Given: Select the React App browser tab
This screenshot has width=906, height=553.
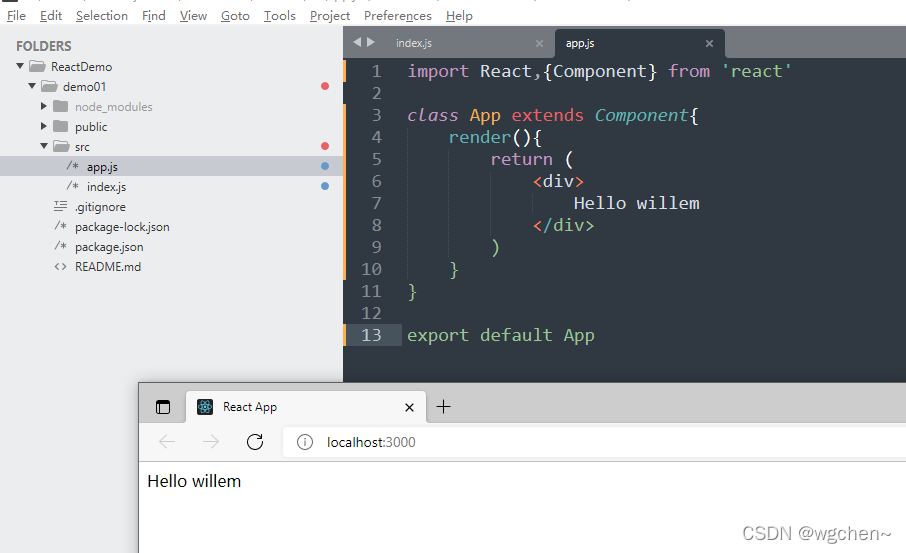Looking at the screenshot, I should [306, 407].
